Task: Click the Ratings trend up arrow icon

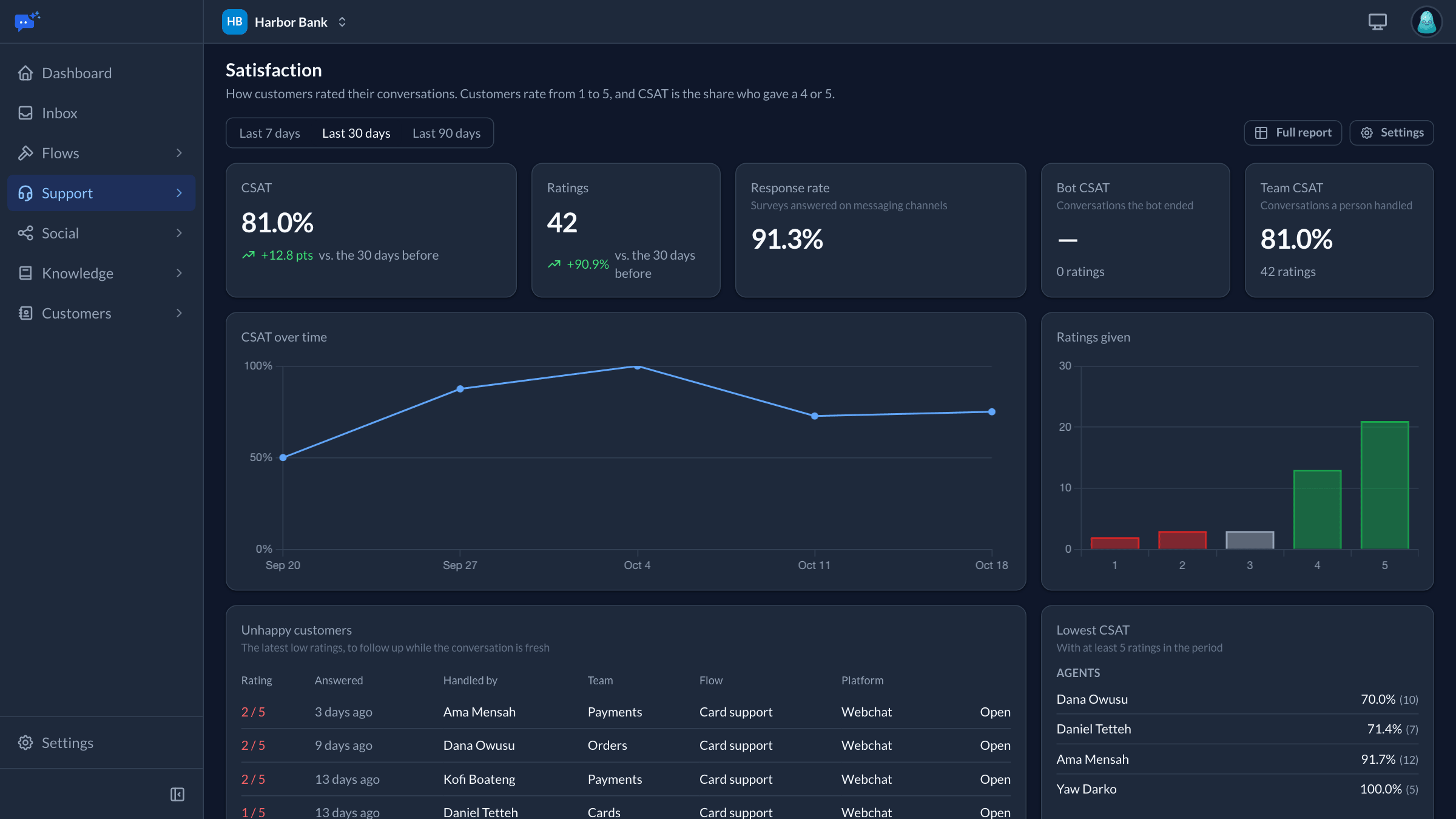Action: point(554,265)
